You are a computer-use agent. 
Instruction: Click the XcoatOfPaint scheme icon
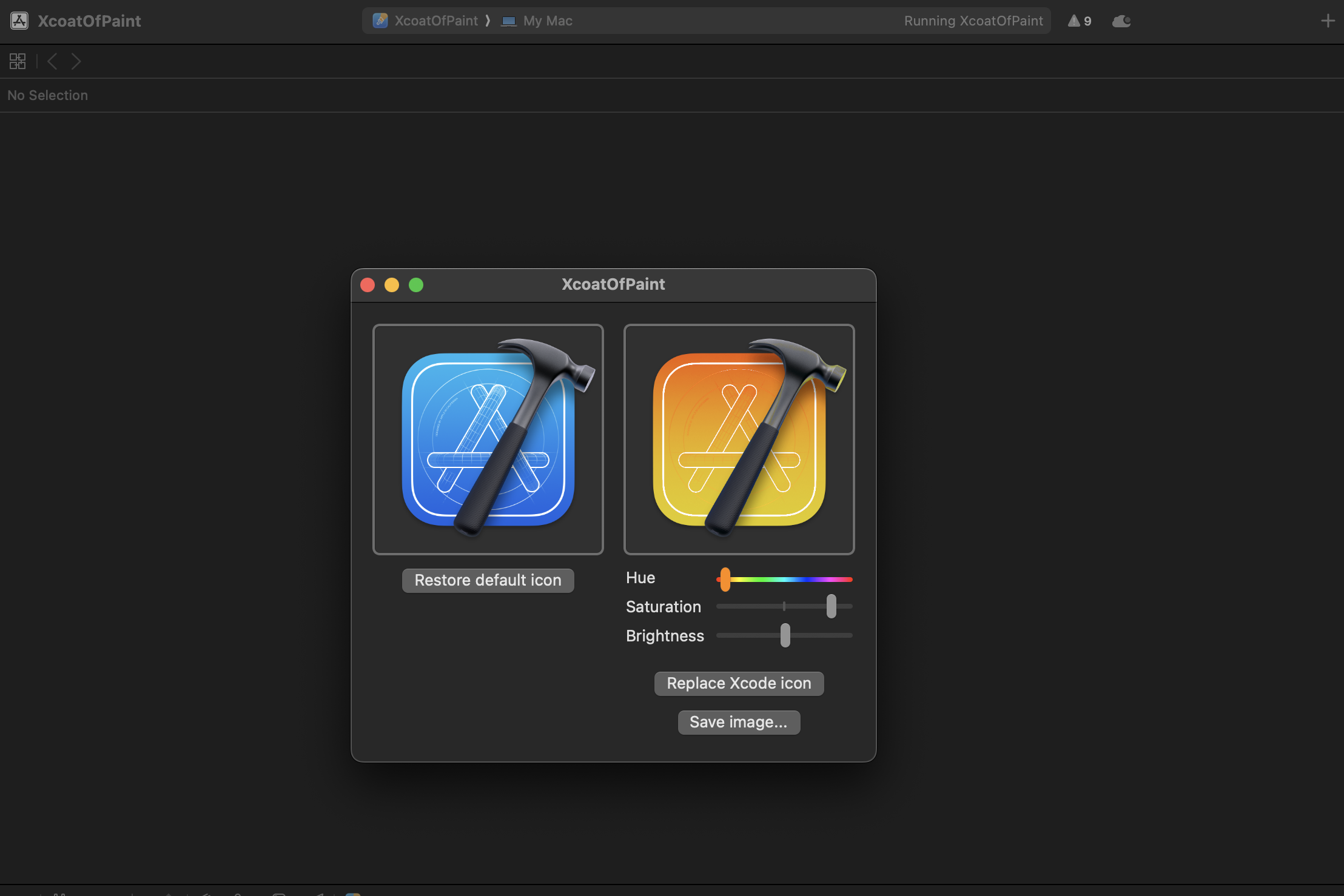(x=380, y=21)
